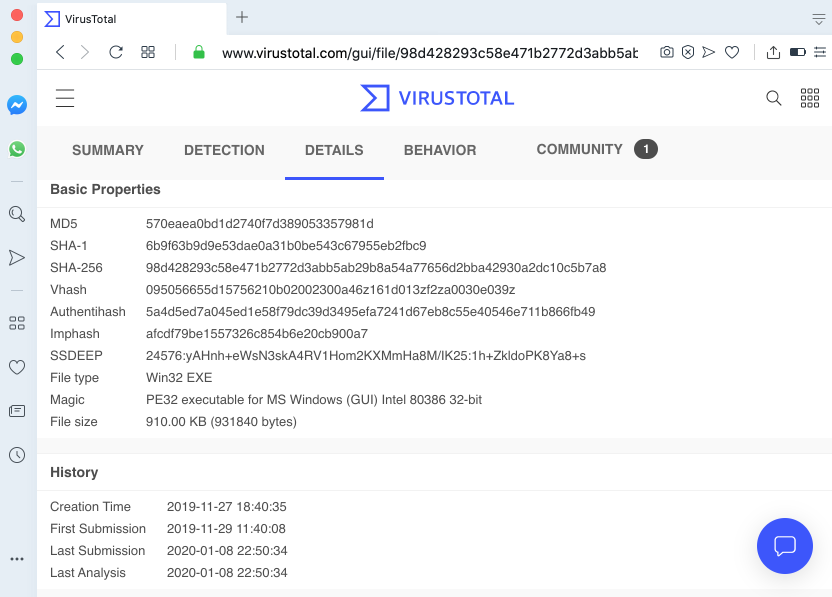Expand the sidebar three-dots setup menu
The height and width of the screenshot is (597, 832).
point(17,559)
